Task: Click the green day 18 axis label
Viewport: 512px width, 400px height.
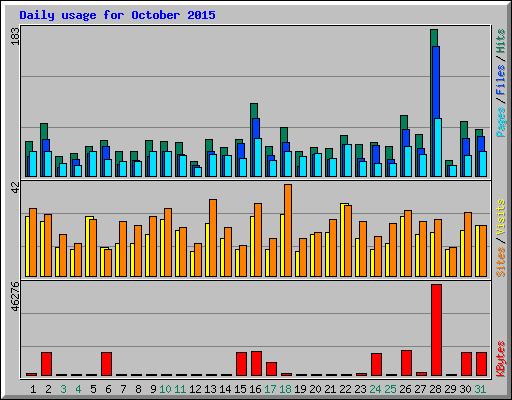Action: pos(285,389)
